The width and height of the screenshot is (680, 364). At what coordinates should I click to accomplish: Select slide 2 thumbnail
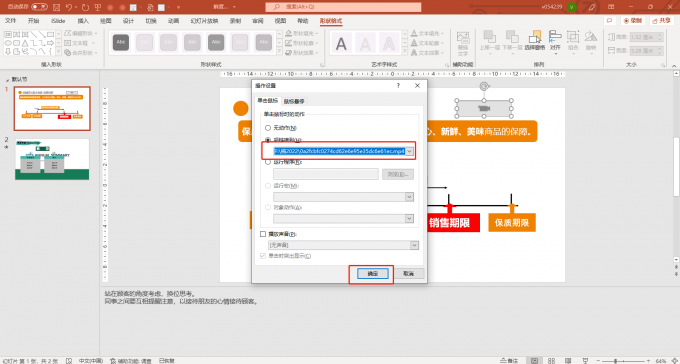coord(52,159)
